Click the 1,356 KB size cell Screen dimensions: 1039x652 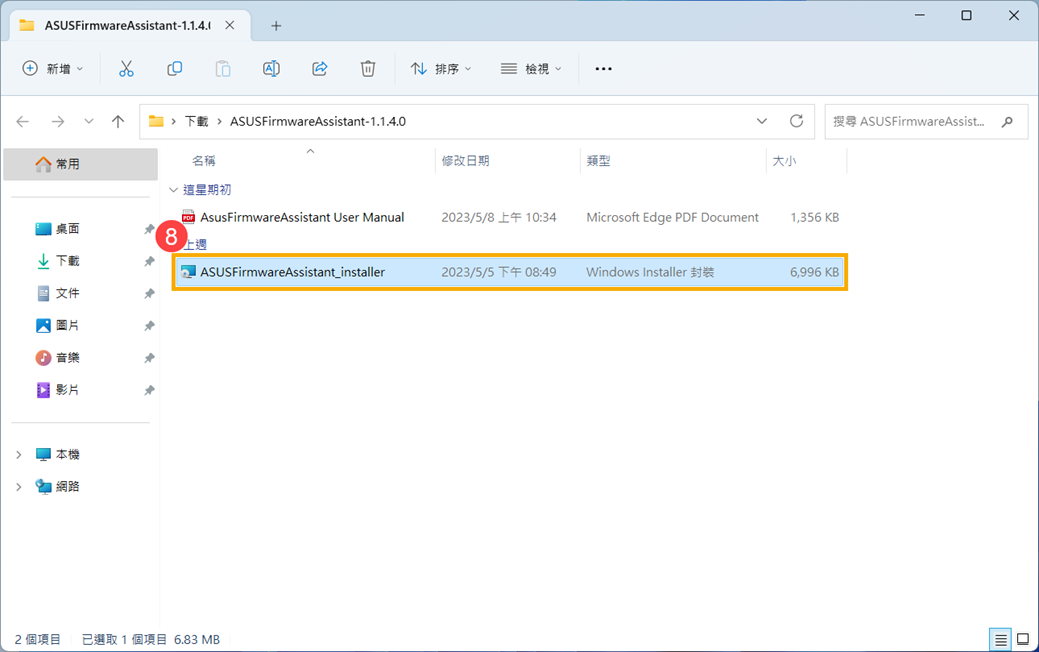(814, 217)
